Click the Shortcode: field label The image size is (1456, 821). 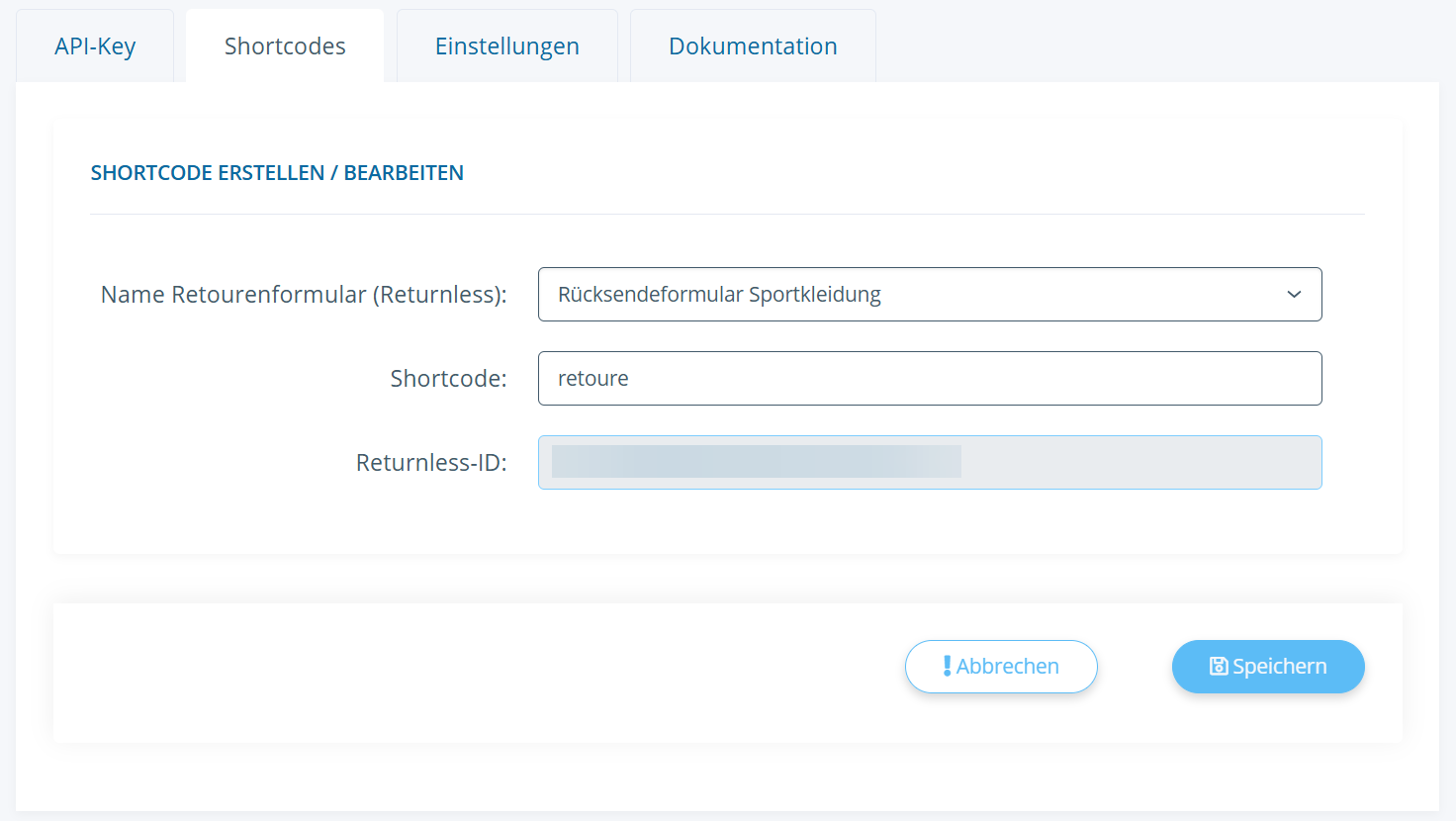[x=448, y=379]
